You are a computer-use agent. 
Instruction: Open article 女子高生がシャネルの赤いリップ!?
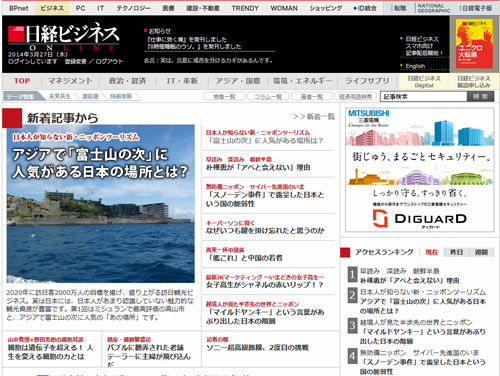265,285
